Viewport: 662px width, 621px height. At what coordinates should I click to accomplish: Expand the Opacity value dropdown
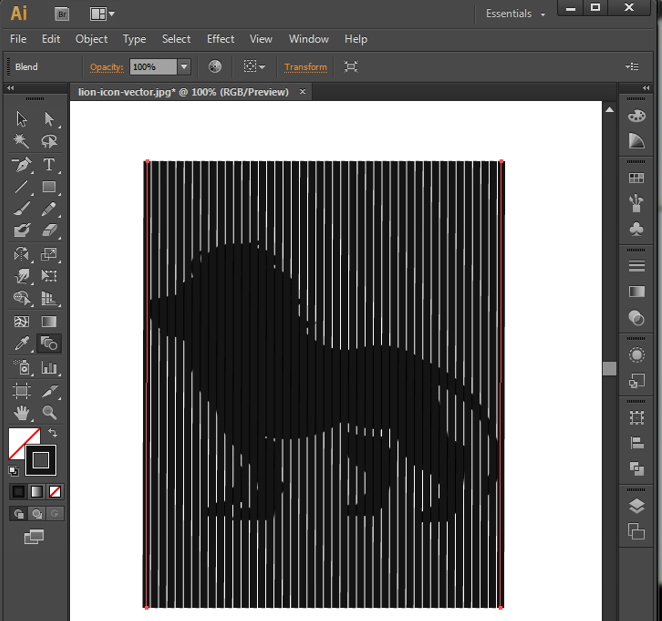(184, 67)
